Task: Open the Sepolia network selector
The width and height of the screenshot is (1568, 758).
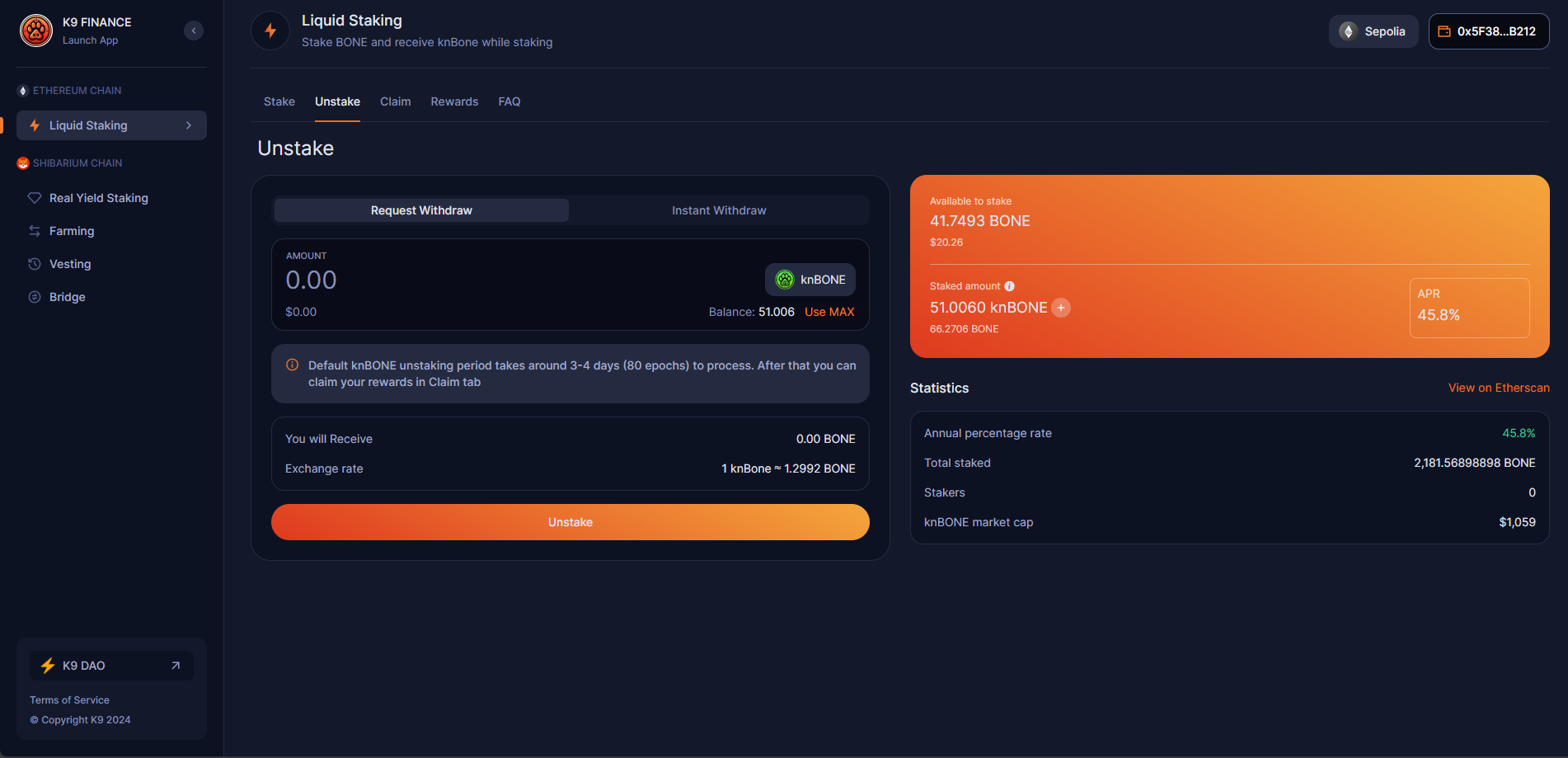Action: (1373, 31)
